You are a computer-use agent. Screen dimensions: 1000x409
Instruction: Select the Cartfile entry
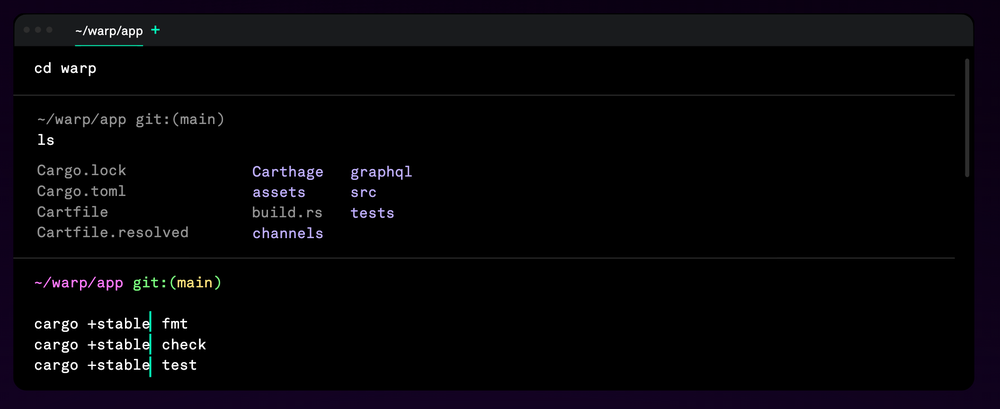[73, 212]
